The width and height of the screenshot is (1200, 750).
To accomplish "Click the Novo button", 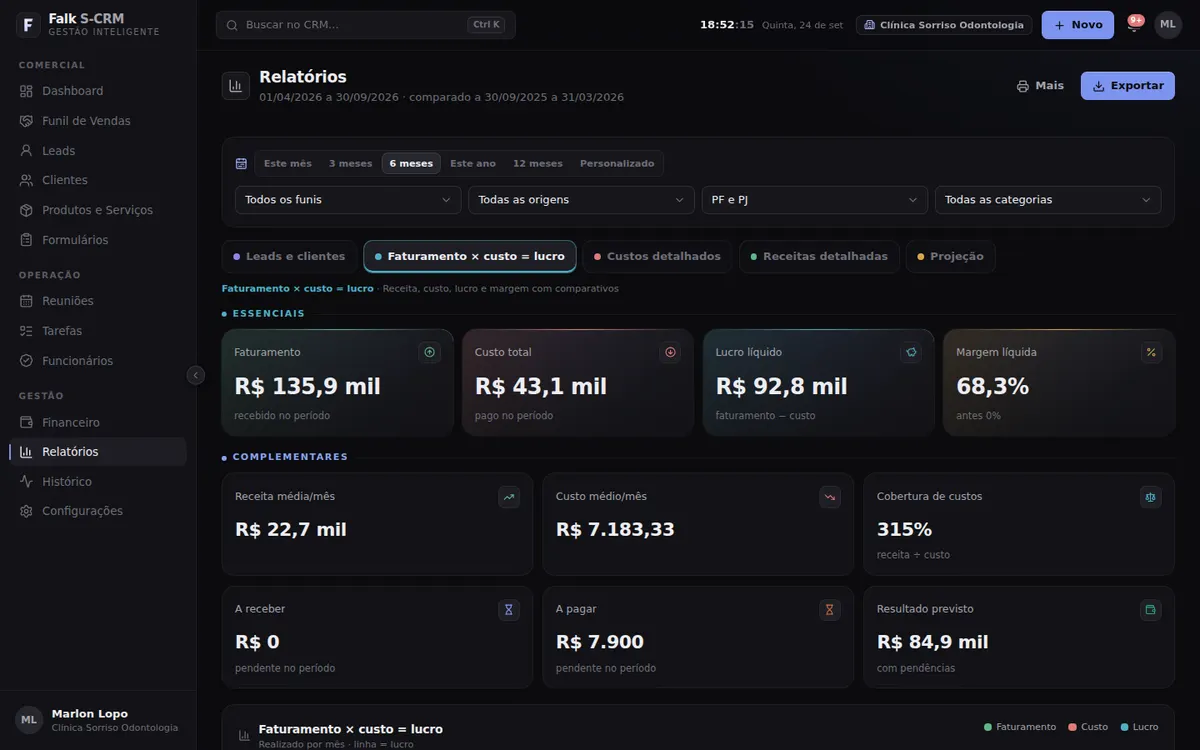I will (1078, 25).
